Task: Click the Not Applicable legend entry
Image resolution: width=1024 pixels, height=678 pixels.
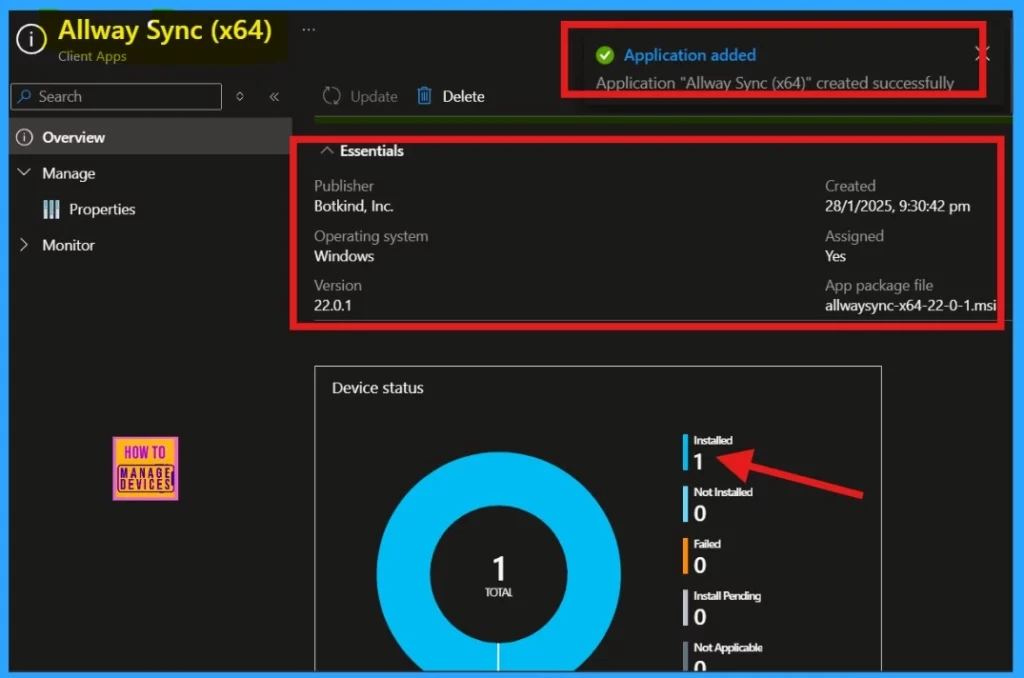Action: [x=723, y=656]
